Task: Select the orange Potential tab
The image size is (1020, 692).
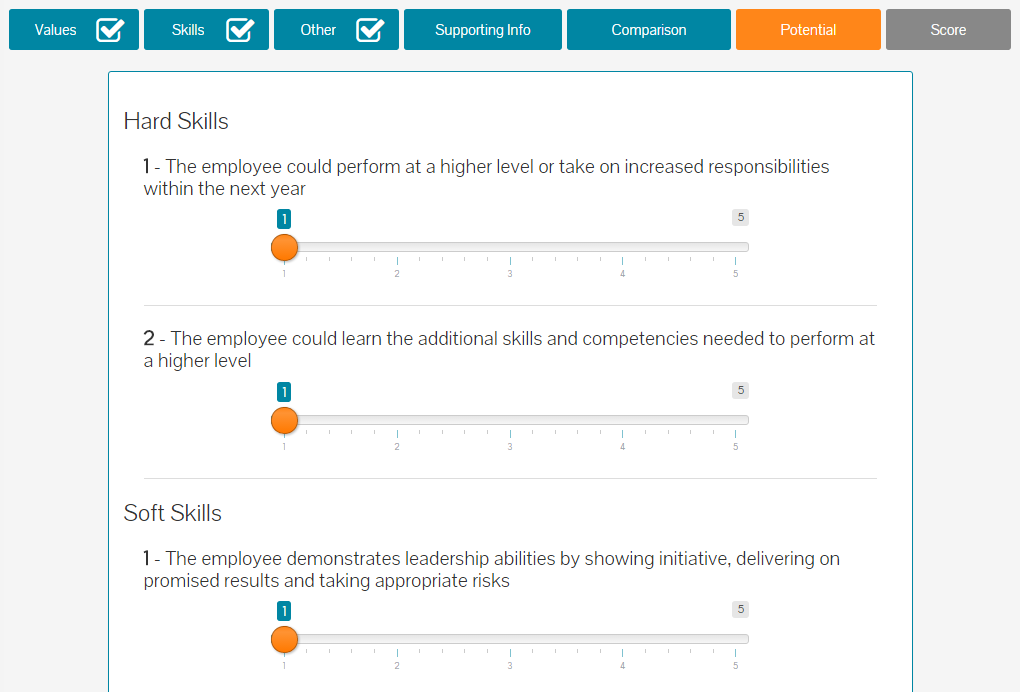Action: [808, 29]
